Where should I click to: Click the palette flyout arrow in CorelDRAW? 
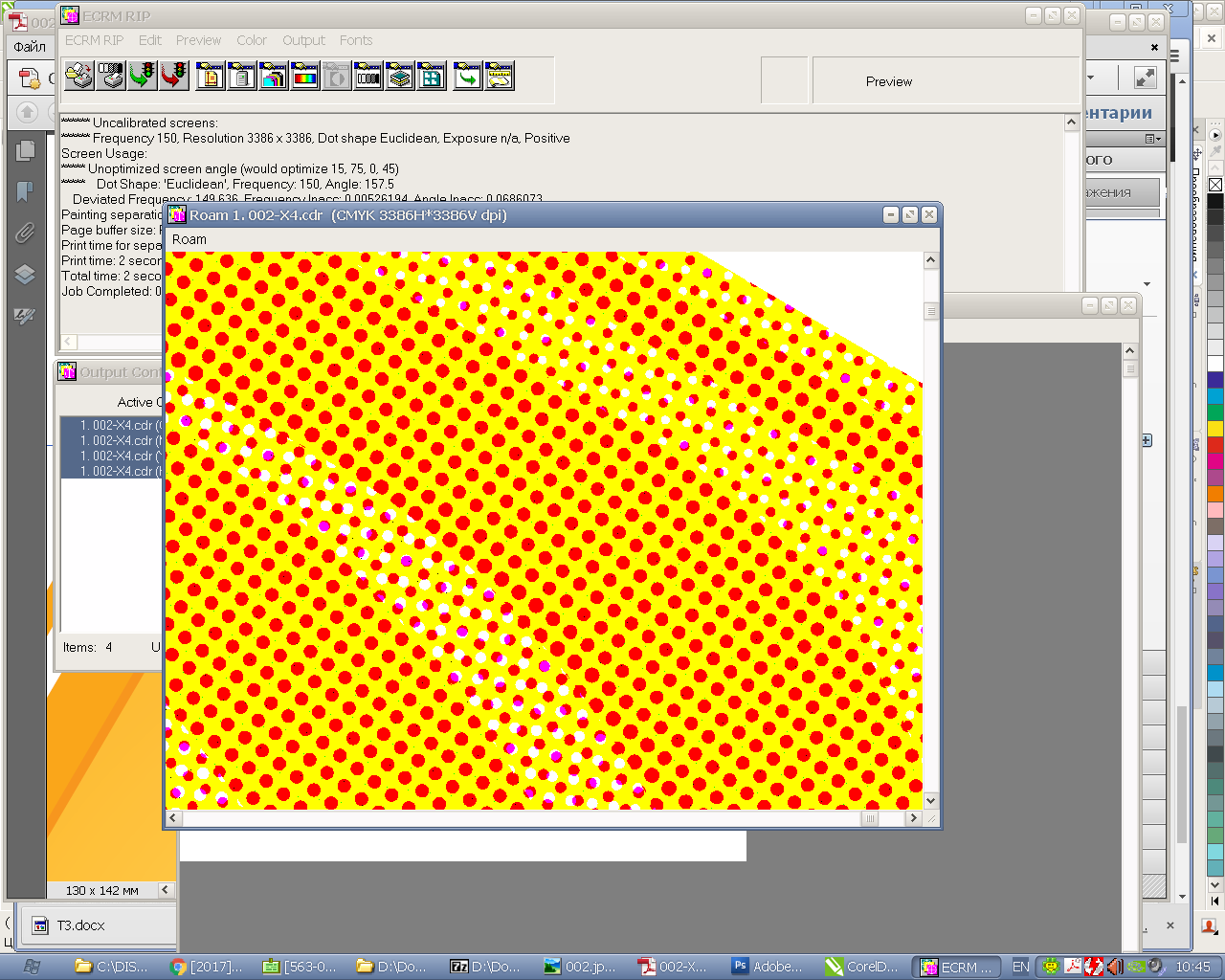(x=1215, y=135)
